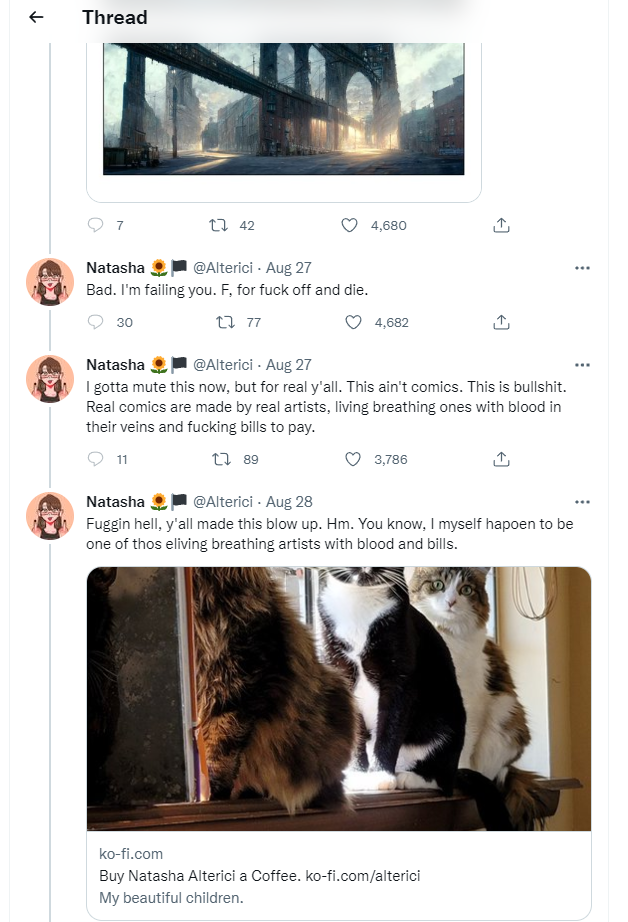The height and width of the screenshot is (922, 628).
Task: Like the tweet with 4,680 likes
Action: click(349, 225)
